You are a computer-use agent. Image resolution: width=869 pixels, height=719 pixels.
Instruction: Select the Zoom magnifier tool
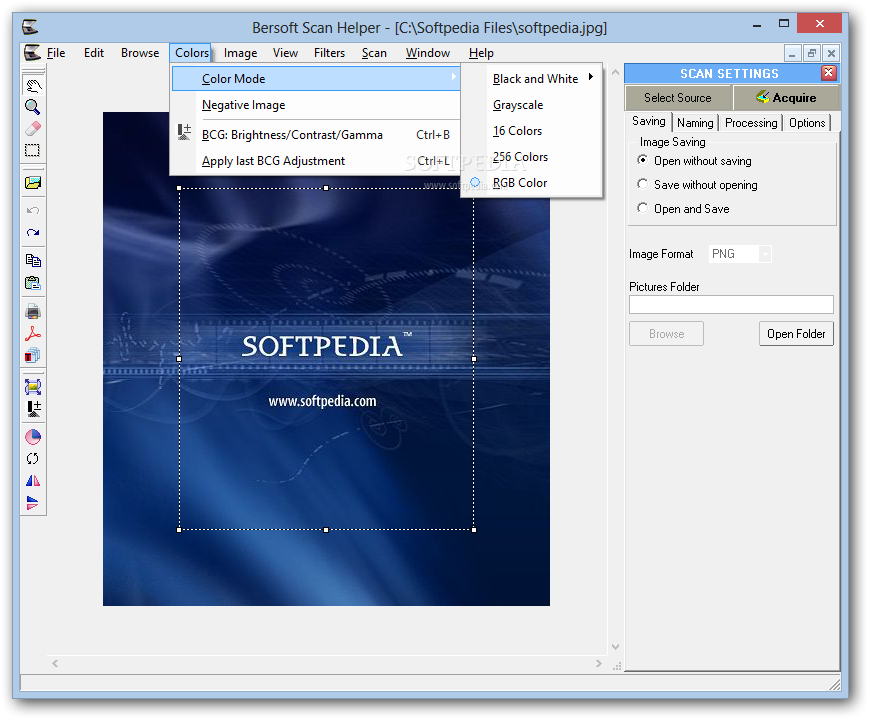33,106
